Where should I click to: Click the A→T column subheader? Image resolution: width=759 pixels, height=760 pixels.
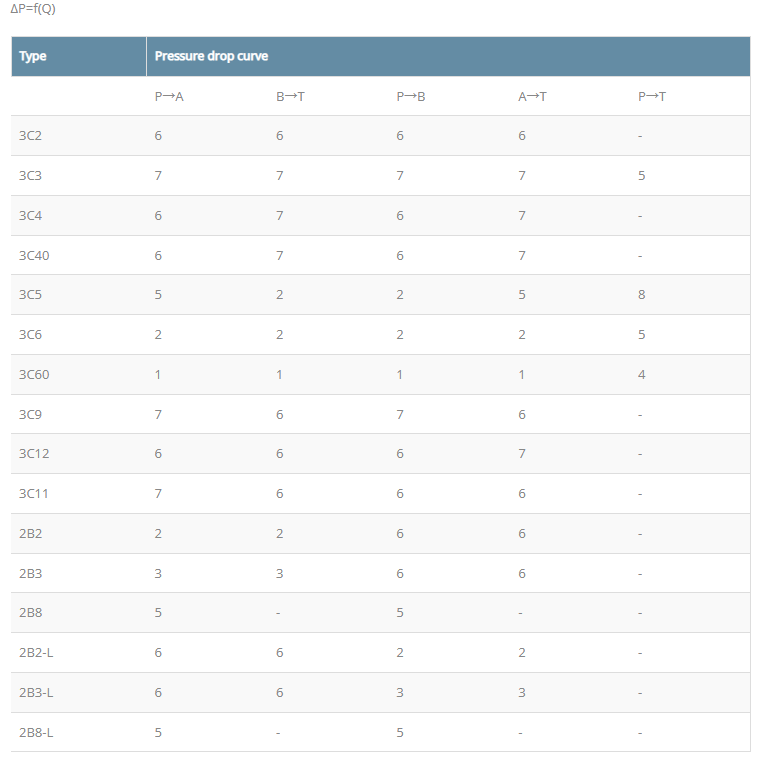pos(532,96)
